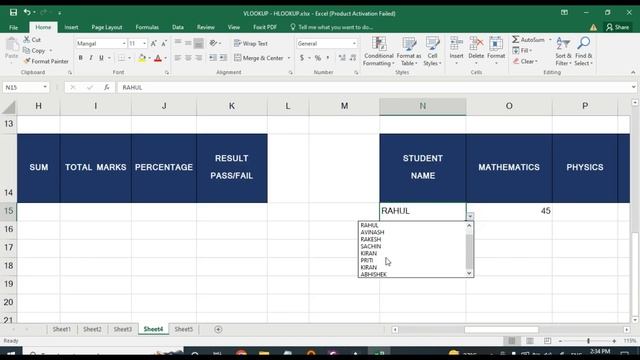Cancel the formula bar entry
Image resolution: width=640 pixels, height=360 pixels.
(x=73, y=87)
